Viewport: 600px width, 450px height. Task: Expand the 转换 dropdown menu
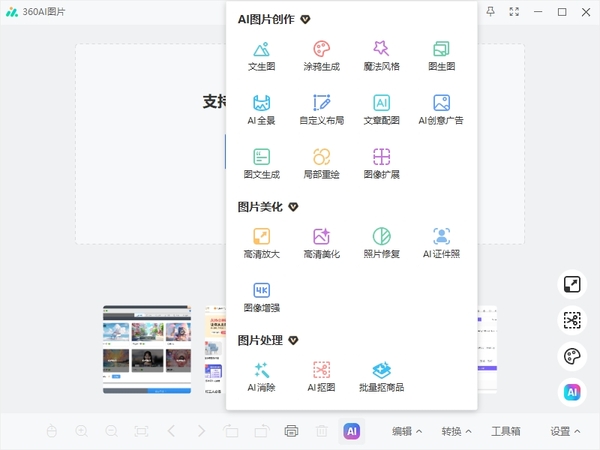point(457,431)
